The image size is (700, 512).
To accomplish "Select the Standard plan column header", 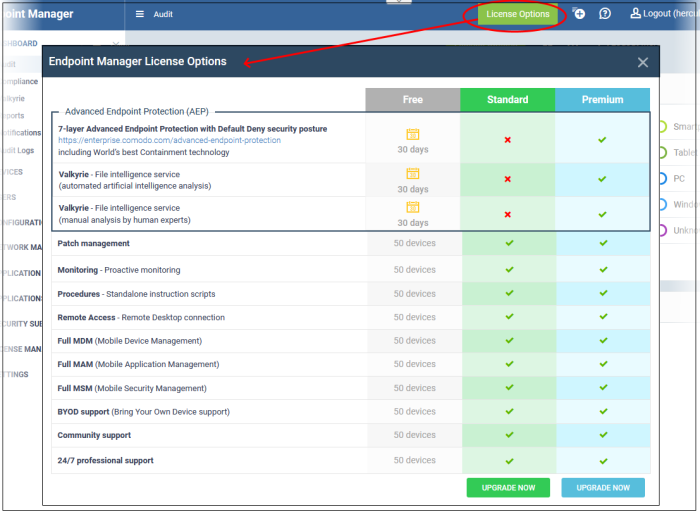I will [x=508, y=100].
